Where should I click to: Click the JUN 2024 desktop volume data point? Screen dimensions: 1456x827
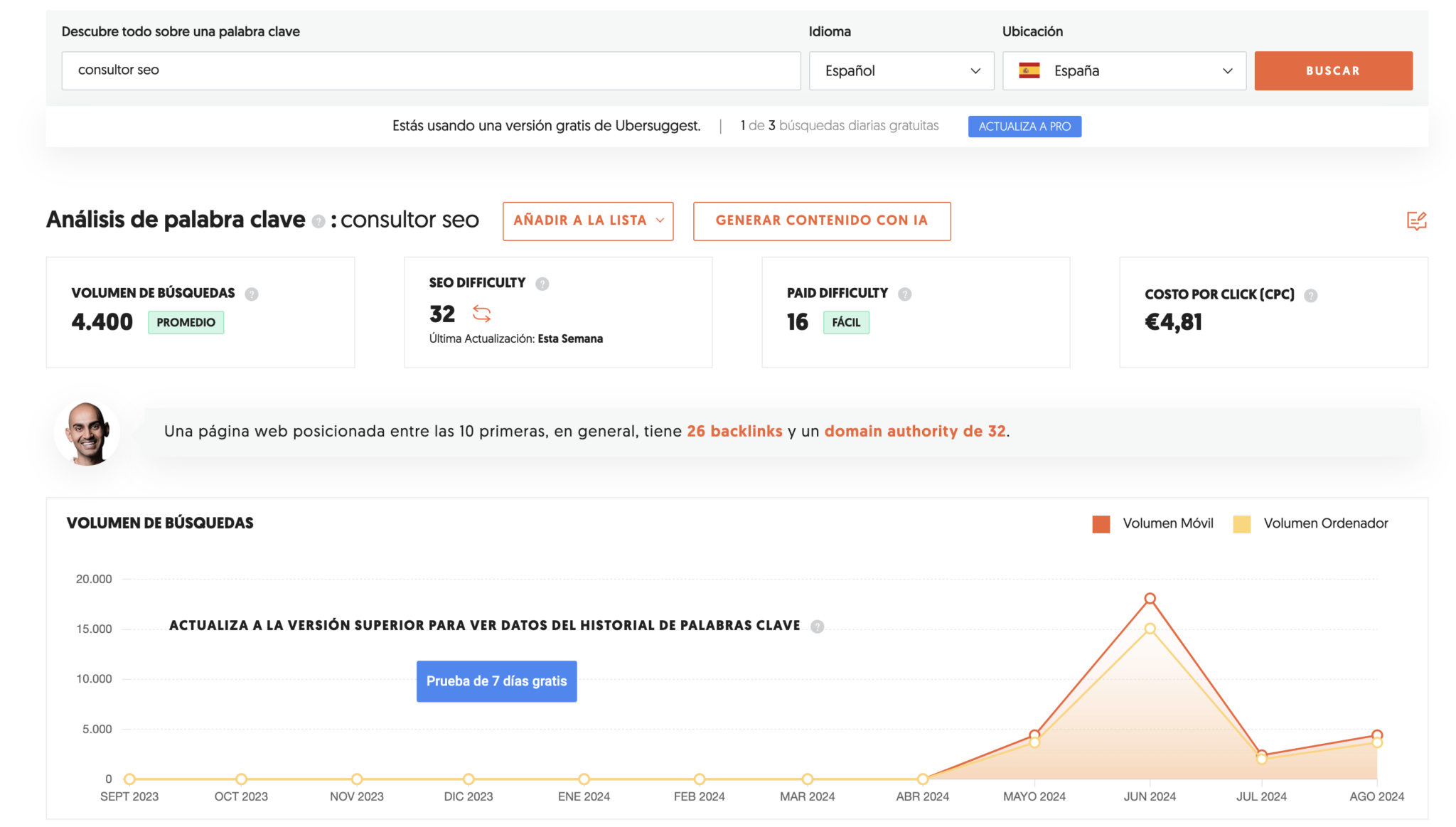tap(1150, 629)
